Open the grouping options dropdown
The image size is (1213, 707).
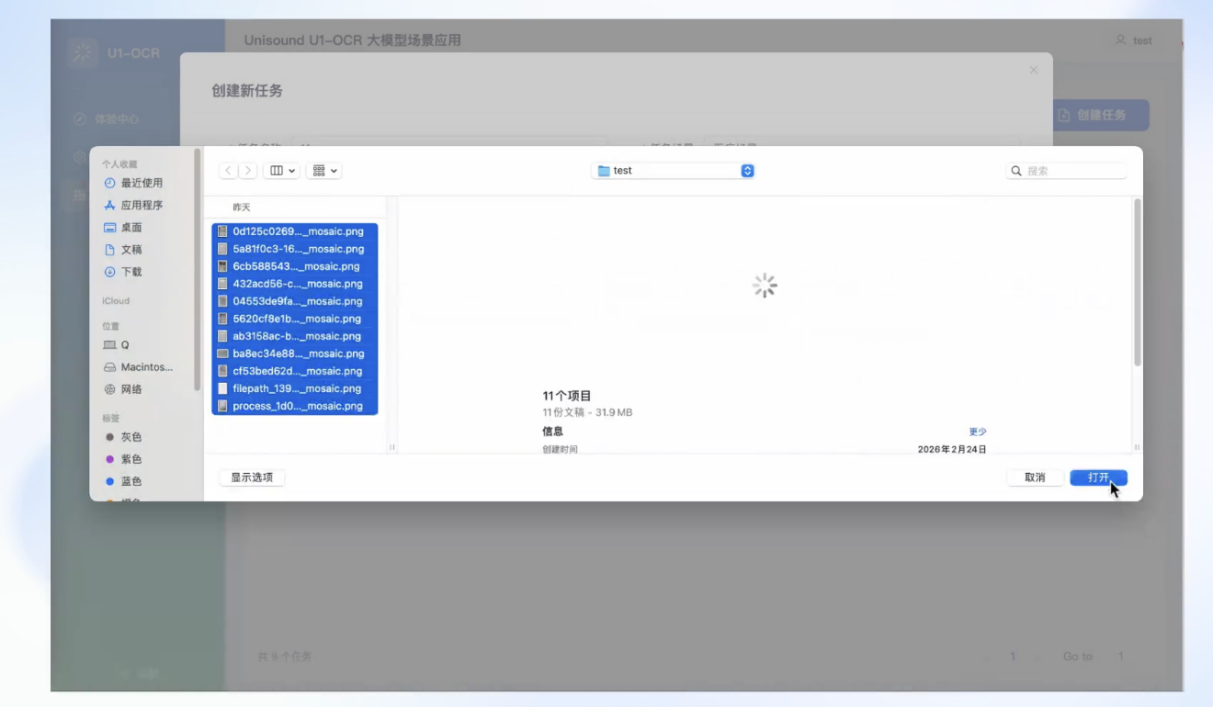(x=324, y=171)
